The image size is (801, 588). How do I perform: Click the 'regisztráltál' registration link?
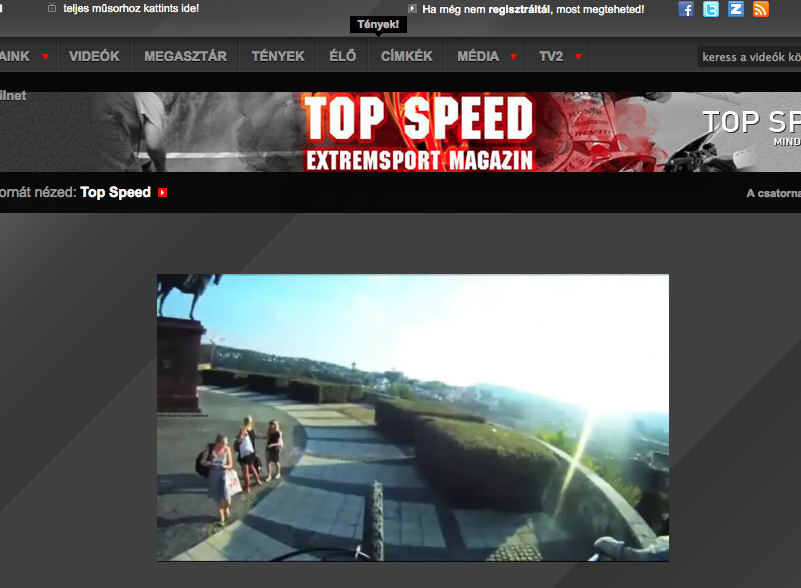click(x=520, y=9)
